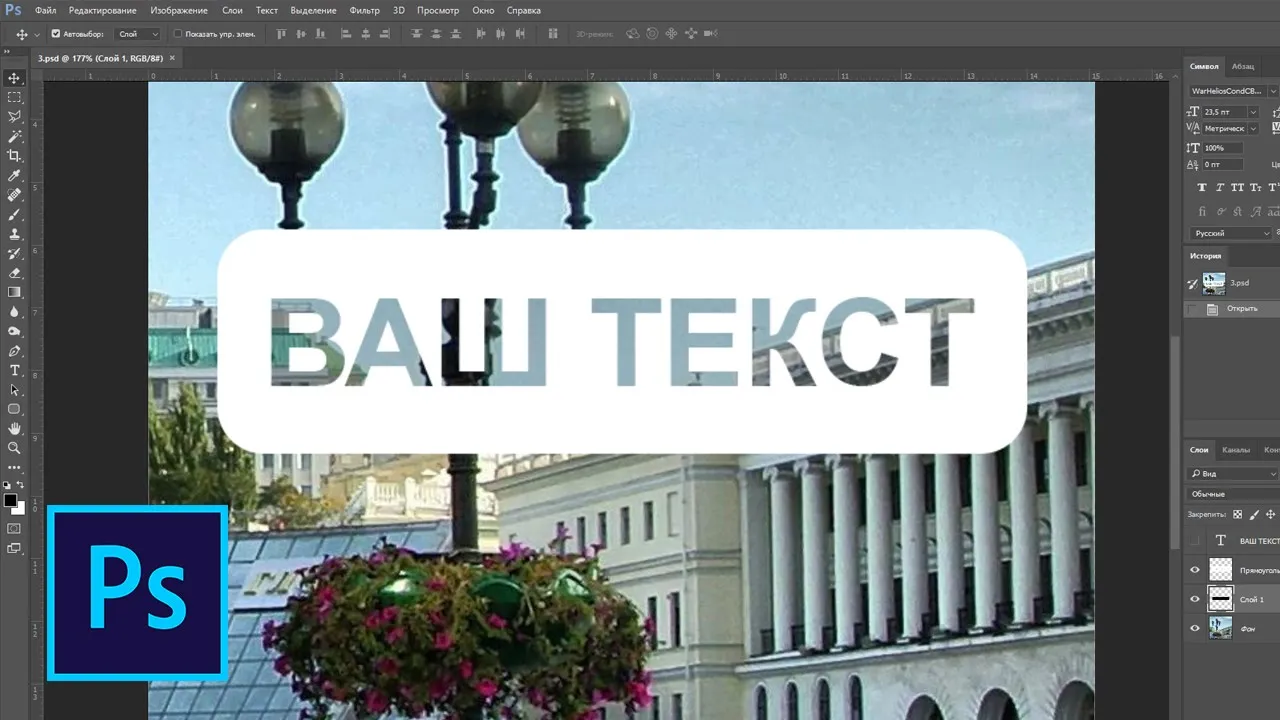
Task: Enable Показать упр. элем. checkbox
Action: [178, 34]
